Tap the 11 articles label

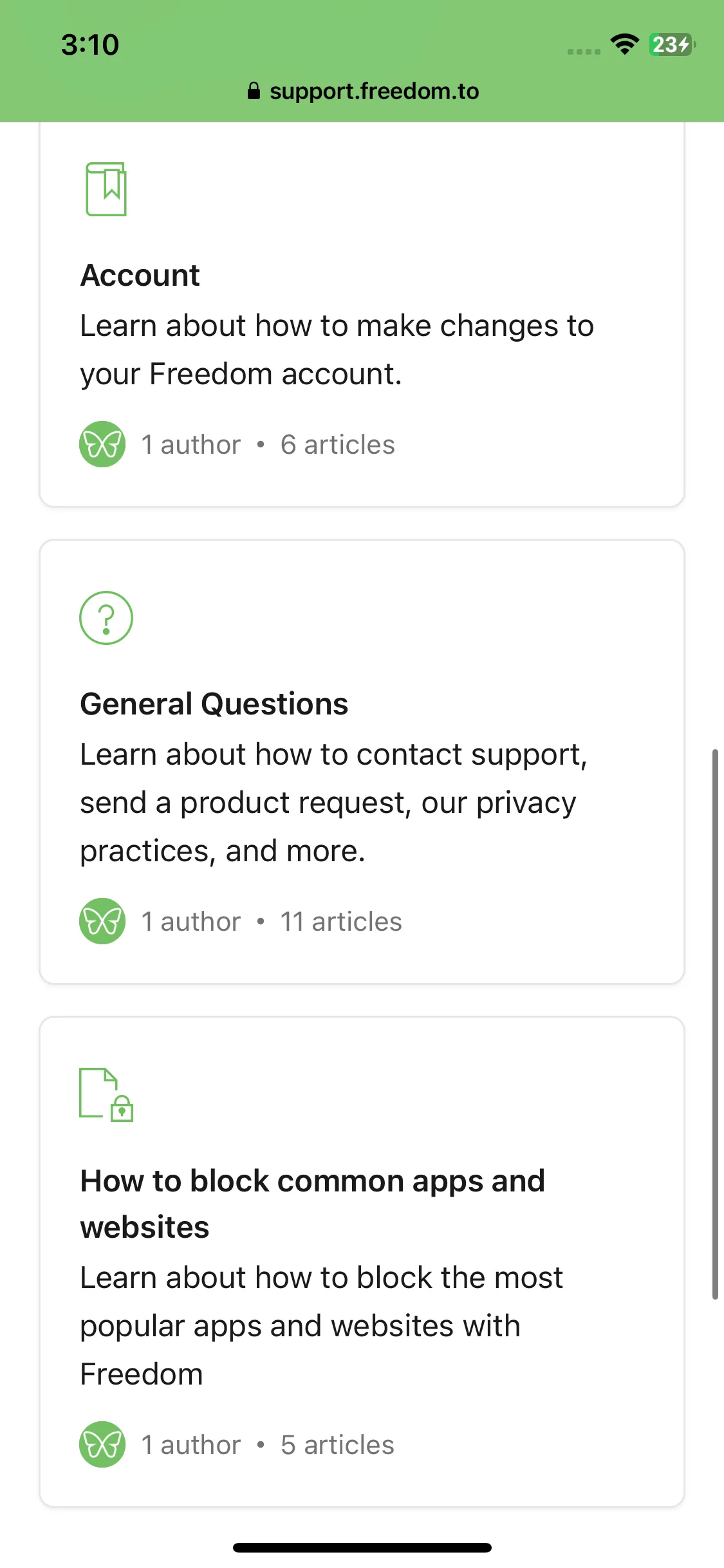point(341,922)
